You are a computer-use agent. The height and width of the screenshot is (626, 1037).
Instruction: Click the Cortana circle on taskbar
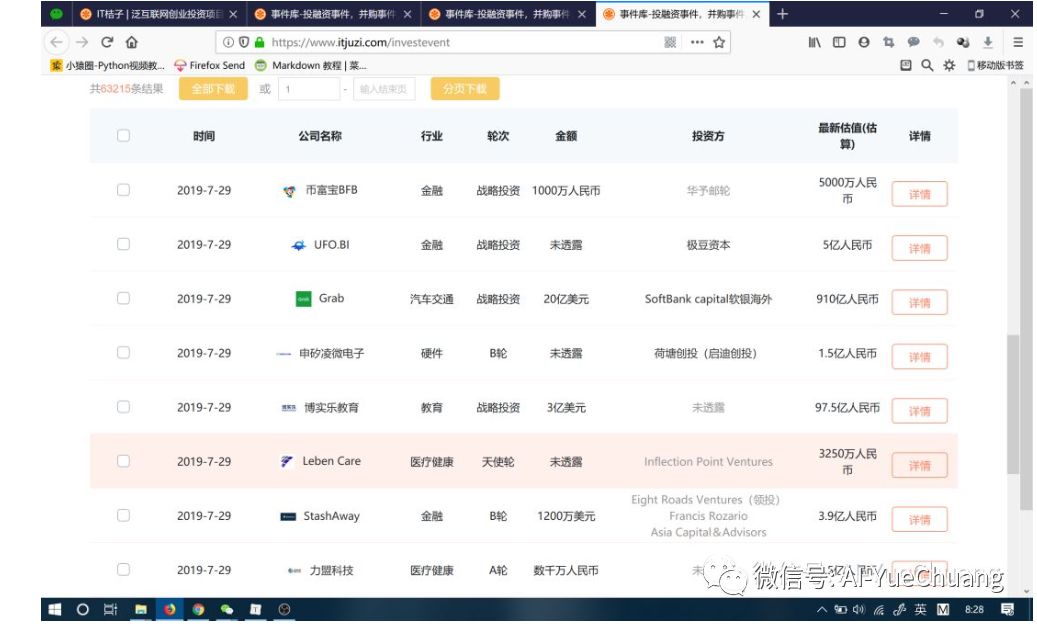pos(83,609)
